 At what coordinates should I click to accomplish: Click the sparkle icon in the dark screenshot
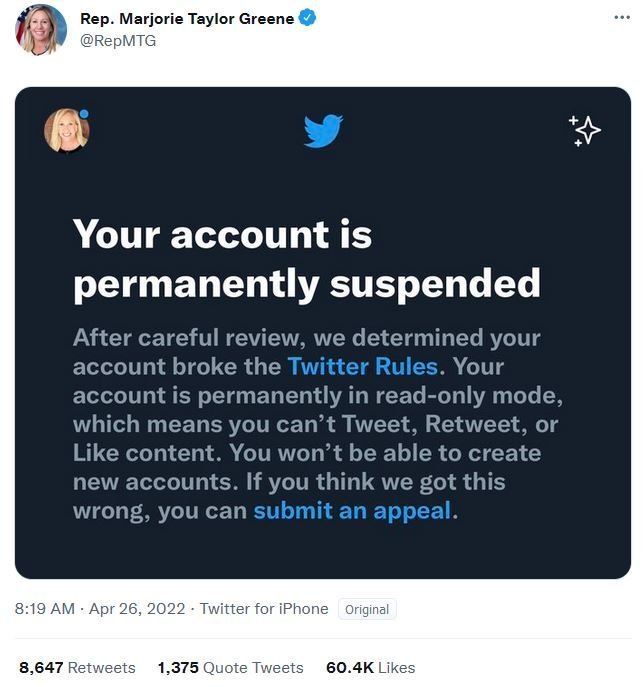point(585,130)
